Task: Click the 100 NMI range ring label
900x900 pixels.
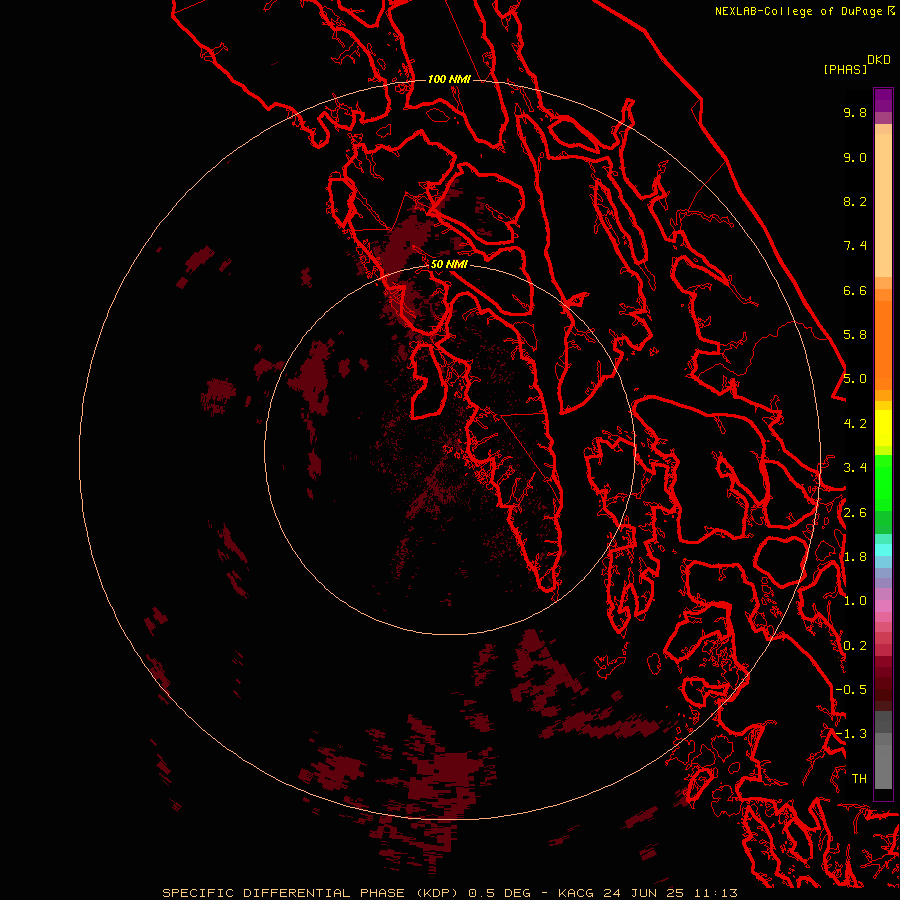Action: (449, 79)
